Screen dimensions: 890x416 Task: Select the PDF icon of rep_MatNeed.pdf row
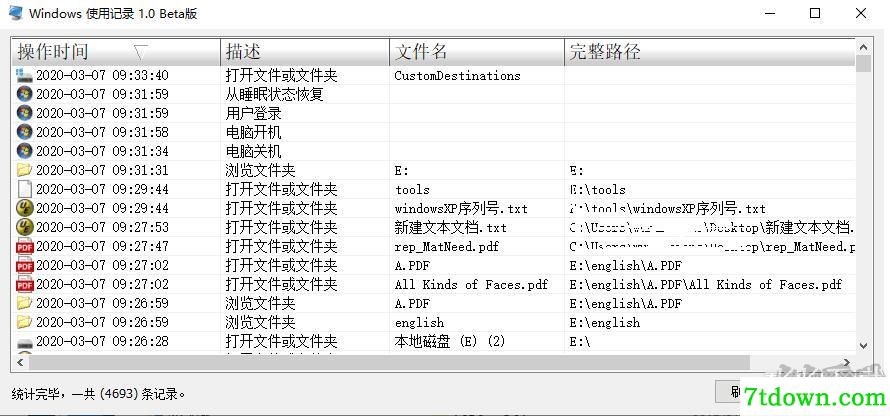point(24,246)
